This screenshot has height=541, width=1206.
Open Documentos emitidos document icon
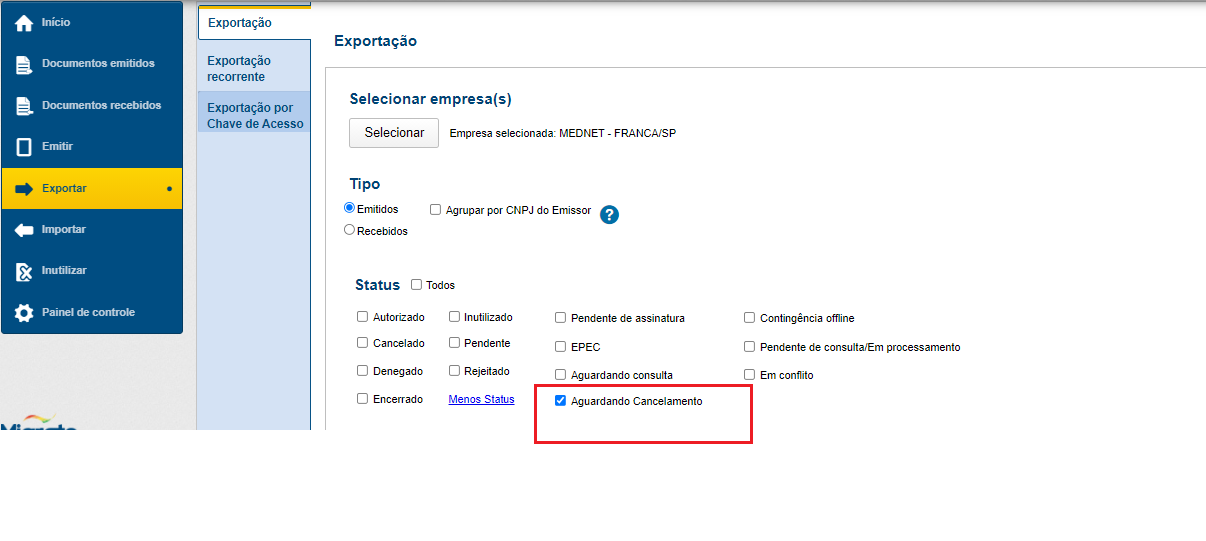[24, 64]
